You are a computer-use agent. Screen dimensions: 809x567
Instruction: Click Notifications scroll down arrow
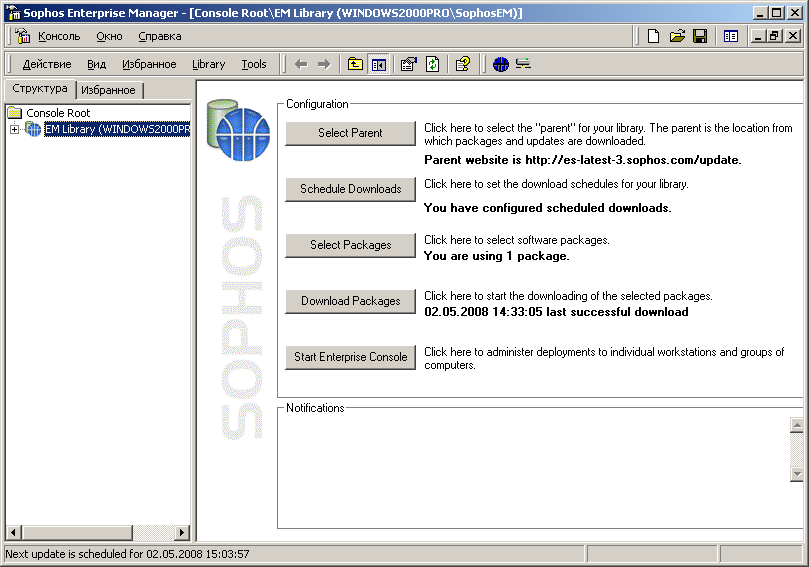pos(797,474)
